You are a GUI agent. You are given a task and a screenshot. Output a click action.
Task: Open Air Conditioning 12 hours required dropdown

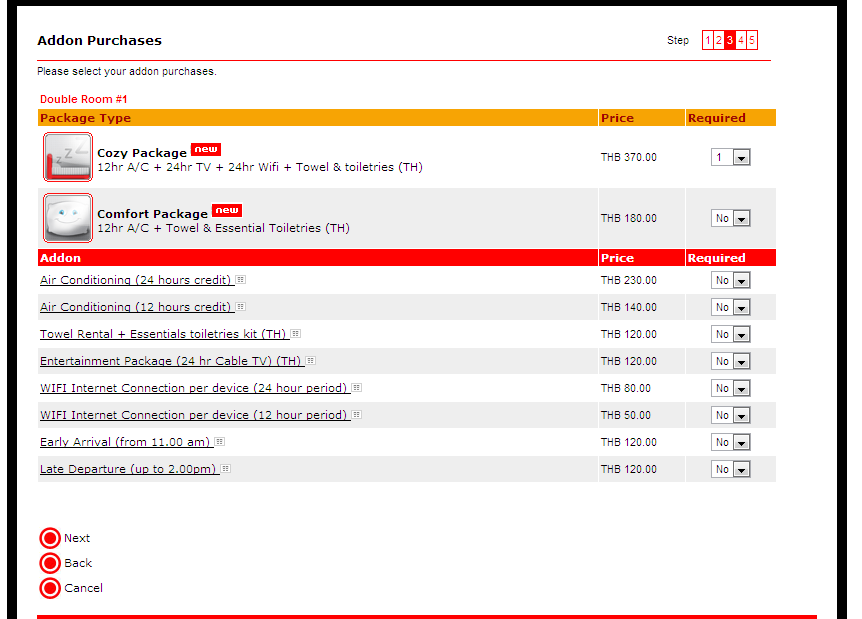(731, 307)
